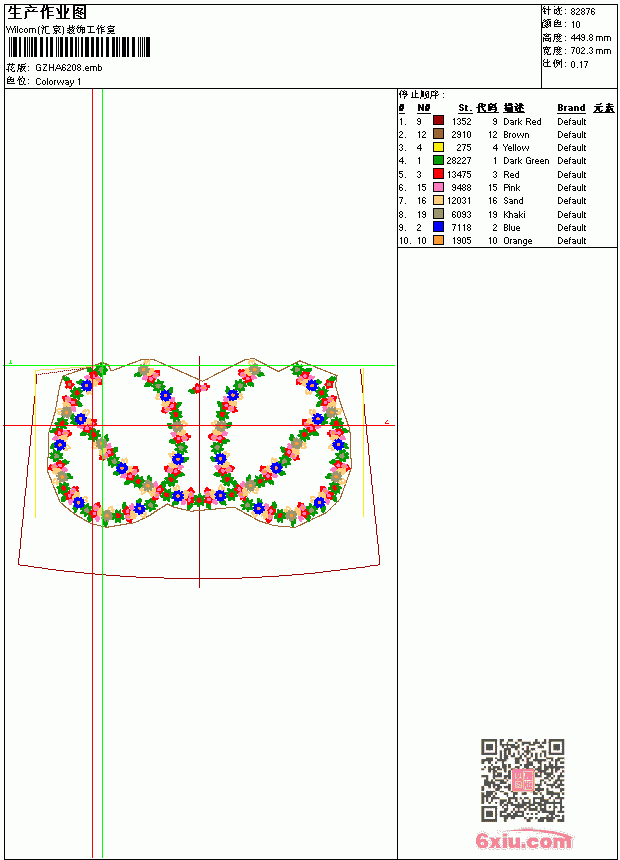Click the floral embroidery design preview
The height and width of the screenshot is (860, 620).
point(199,443)
